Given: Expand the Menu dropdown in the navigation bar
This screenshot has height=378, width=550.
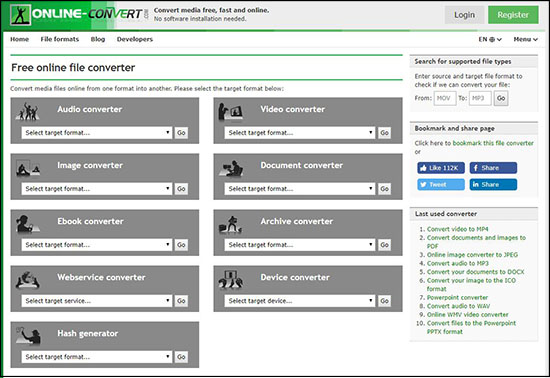Looking at the screenshot, I should coord(525,39).
